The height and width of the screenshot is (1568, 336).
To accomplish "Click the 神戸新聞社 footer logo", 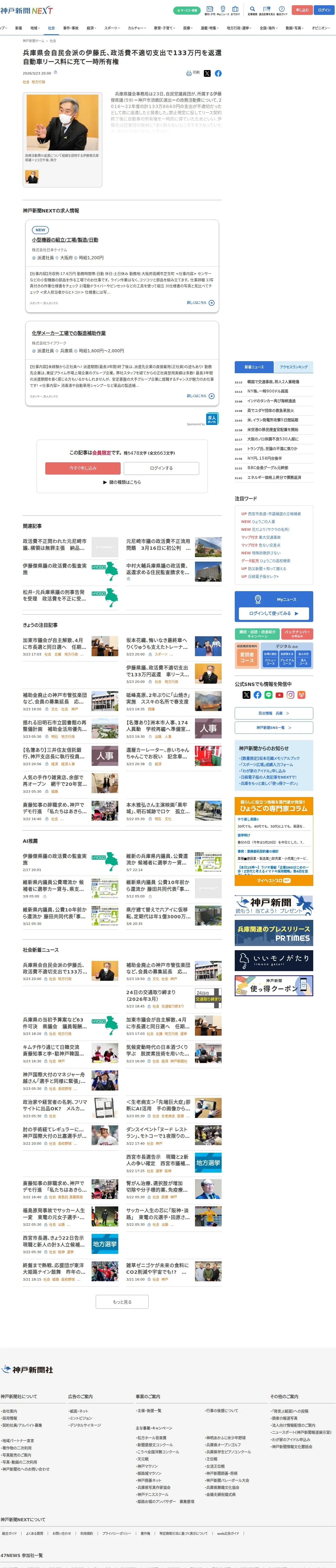I will pyautogui.click(x=27, y=1370).
